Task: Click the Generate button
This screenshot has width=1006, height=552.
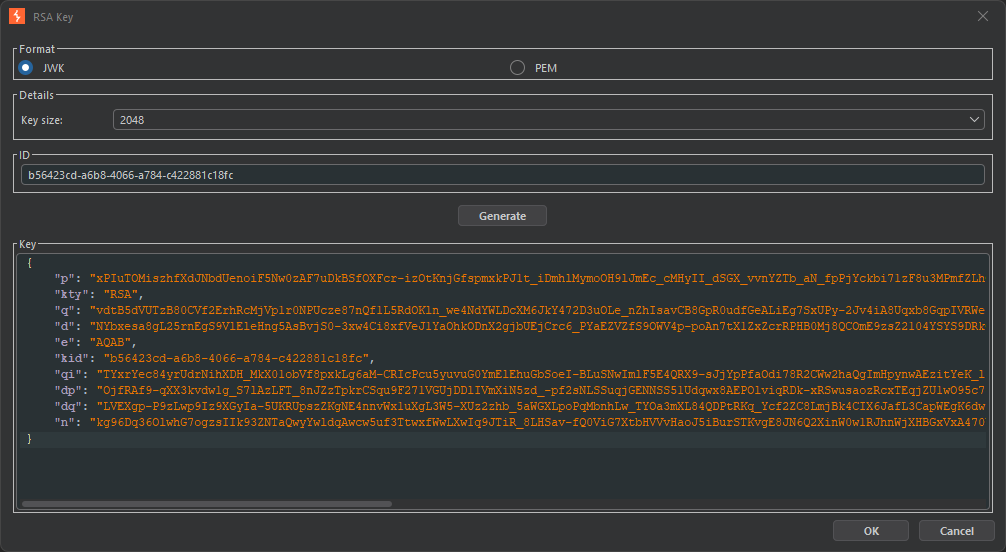Action: pos(502,216)
